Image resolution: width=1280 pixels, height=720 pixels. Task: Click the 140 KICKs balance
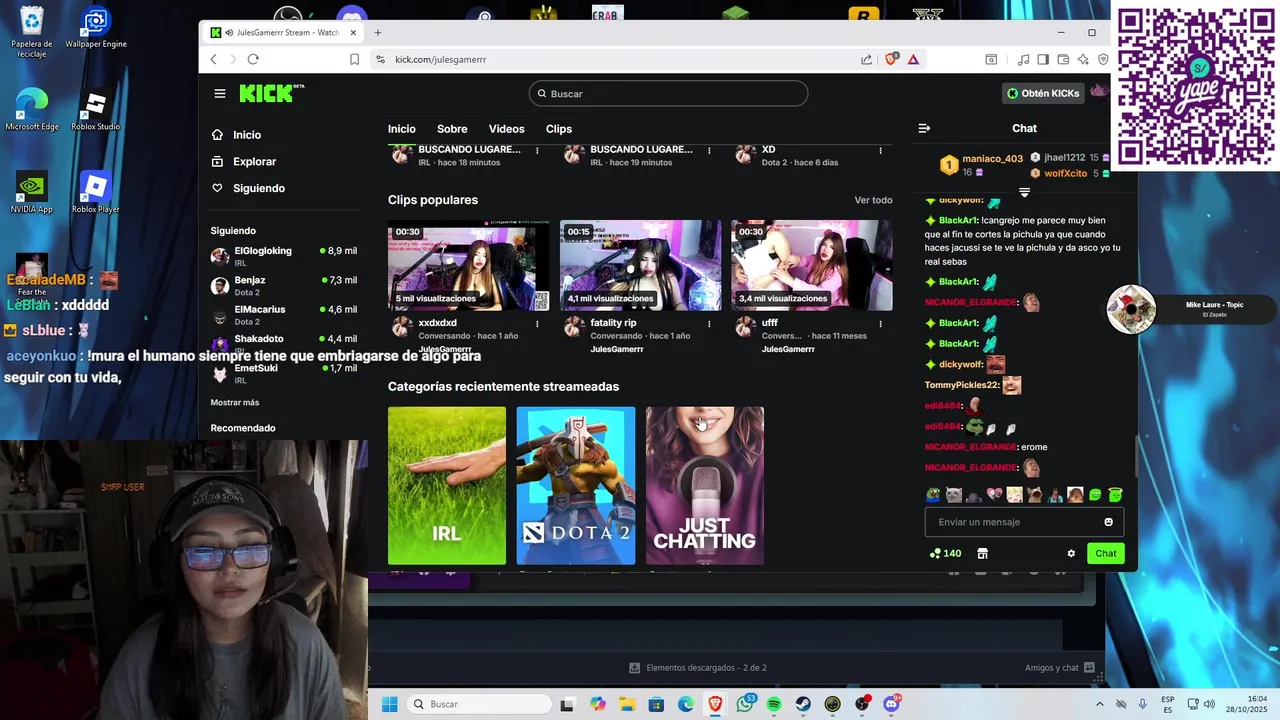click(x=945, y=553)
